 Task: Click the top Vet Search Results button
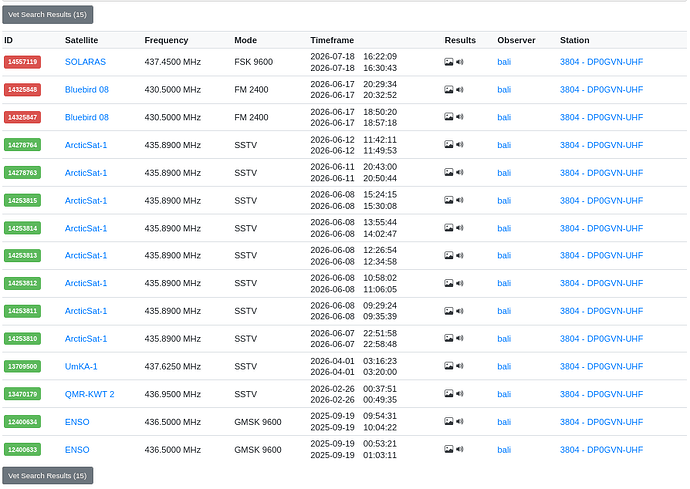(x=48, y=15)
